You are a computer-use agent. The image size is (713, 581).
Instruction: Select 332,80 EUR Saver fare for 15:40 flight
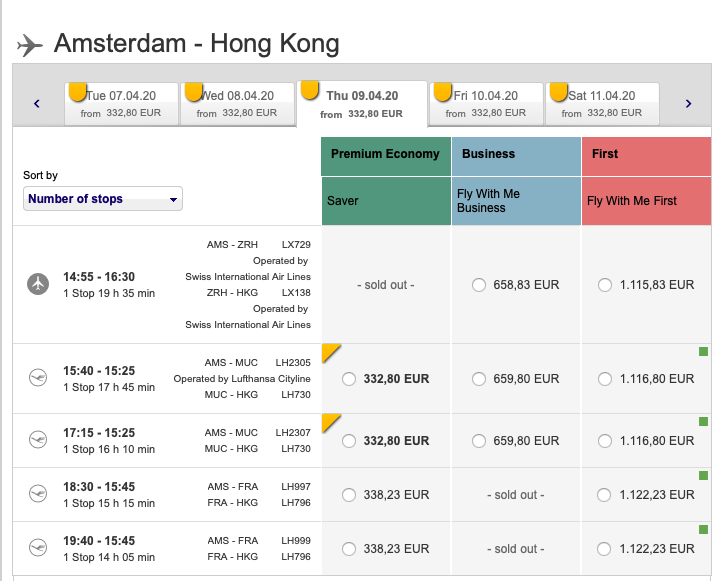(x=349, y=379)
